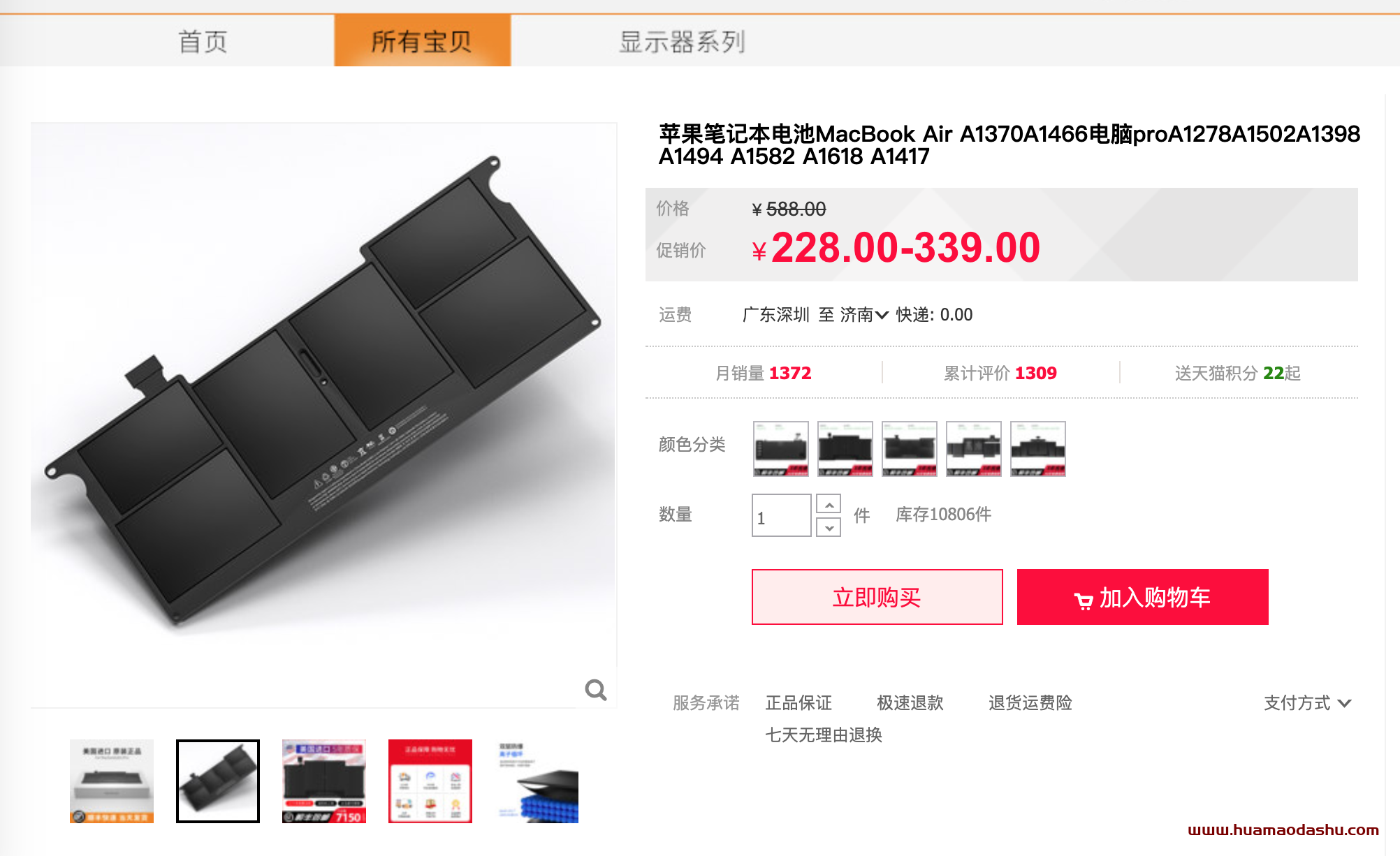Switch to the 显示器系列 tab
The height and width of the screenshot is (856, 1400).
682,42
